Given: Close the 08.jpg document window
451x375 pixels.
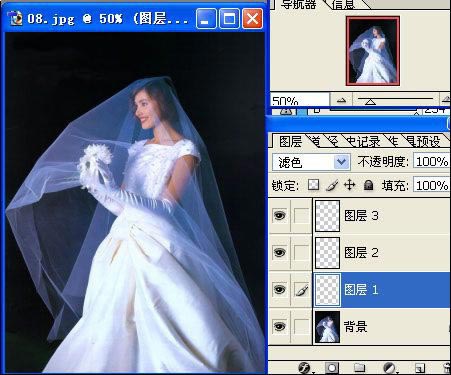Looking at the screenshot, I should point(252,18).
